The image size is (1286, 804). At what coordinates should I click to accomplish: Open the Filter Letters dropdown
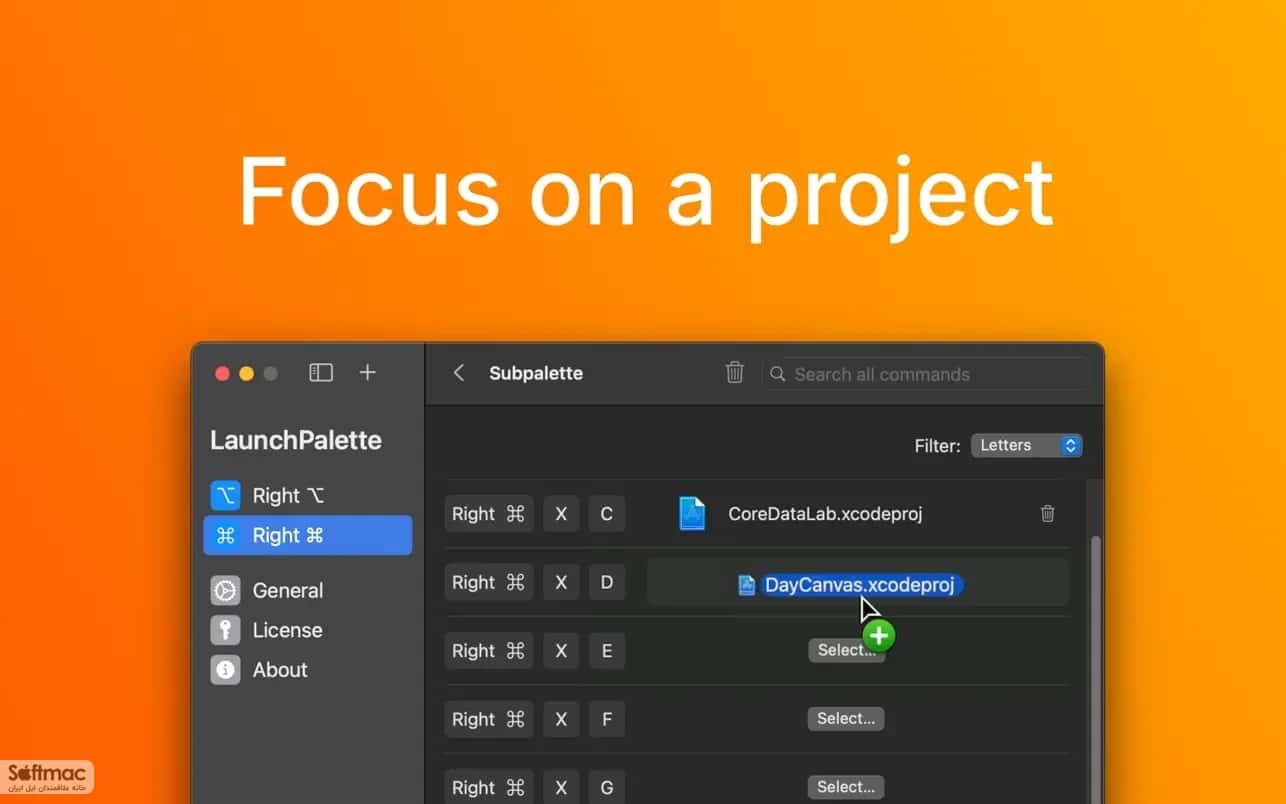(x=1026, y=445)
